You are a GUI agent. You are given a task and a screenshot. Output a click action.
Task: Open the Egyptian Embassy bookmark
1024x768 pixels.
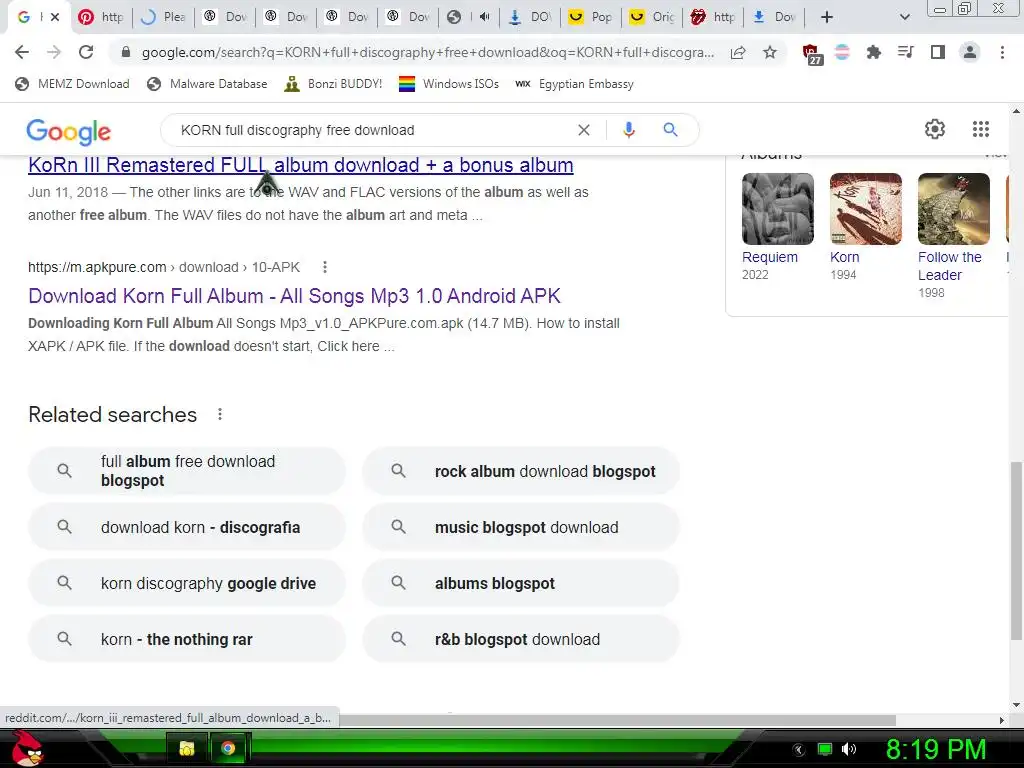575,84
